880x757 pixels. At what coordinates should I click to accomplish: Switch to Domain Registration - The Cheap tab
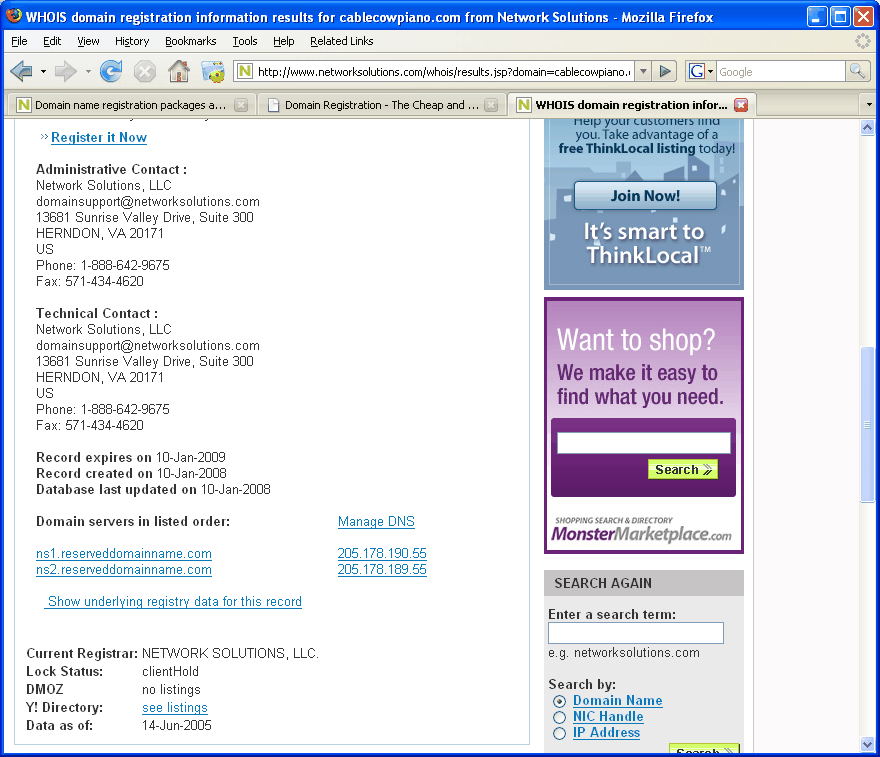coord(381,105)
